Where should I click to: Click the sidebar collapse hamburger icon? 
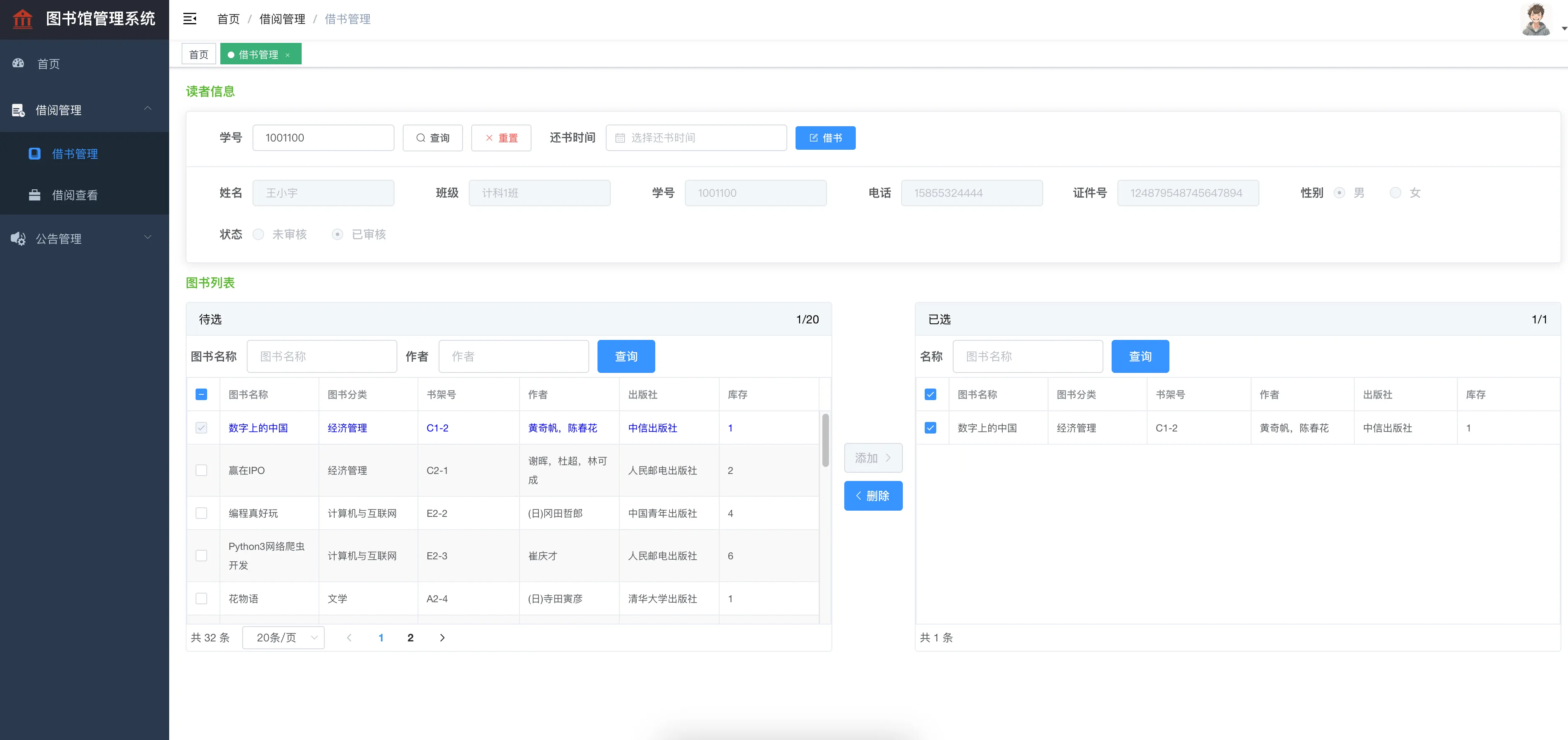[190, 19]
